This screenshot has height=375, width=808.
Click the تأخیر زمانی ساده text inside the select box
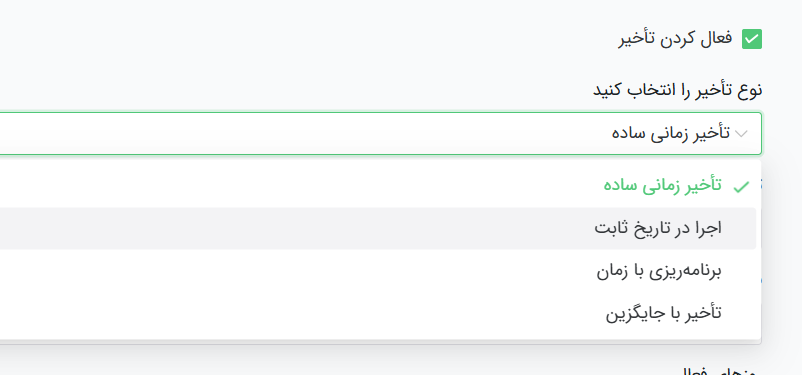point(670,133)
